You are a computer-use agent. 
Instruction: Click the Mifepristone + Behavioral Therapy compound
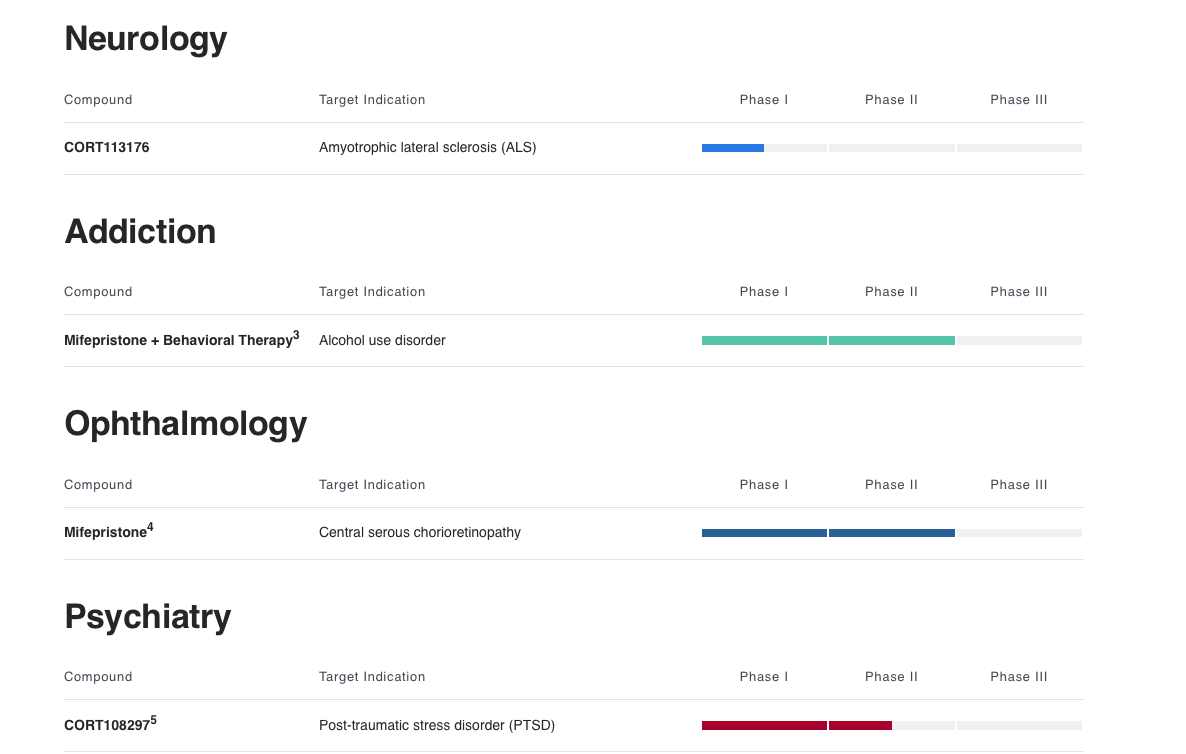(x=177, y=341)
